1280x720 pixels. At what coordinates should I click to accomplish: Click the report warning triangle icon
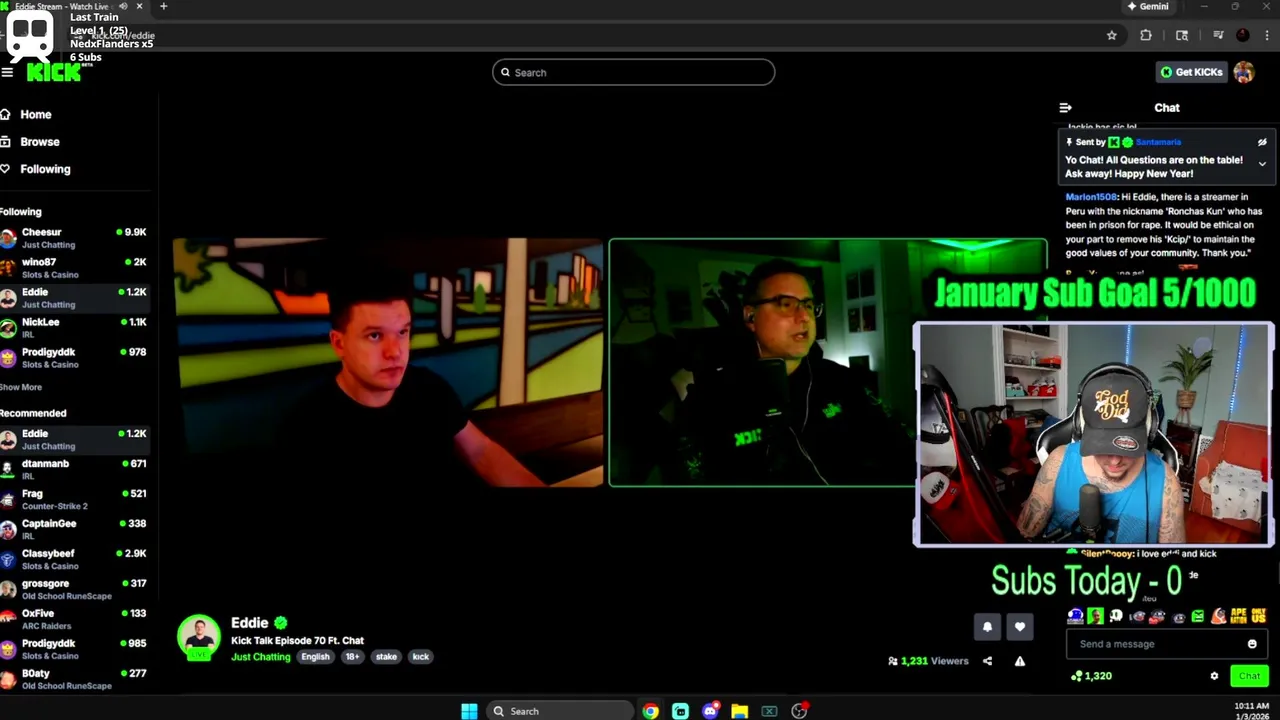pos(1019,661)
